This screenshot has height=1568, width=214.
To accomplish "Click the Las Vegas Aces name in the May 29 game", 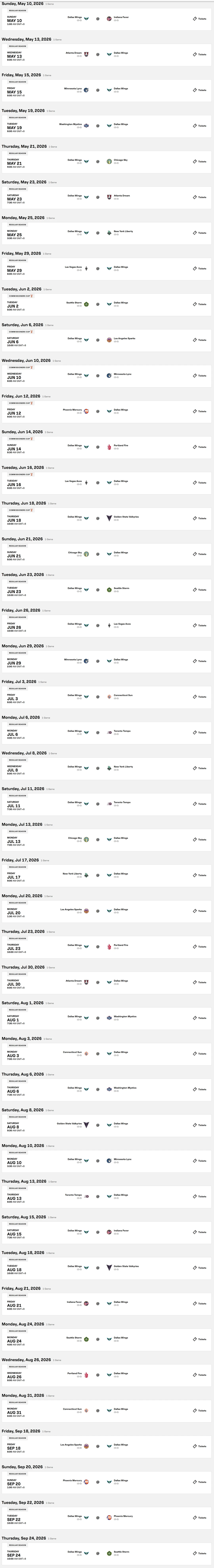I will (74, 267).
